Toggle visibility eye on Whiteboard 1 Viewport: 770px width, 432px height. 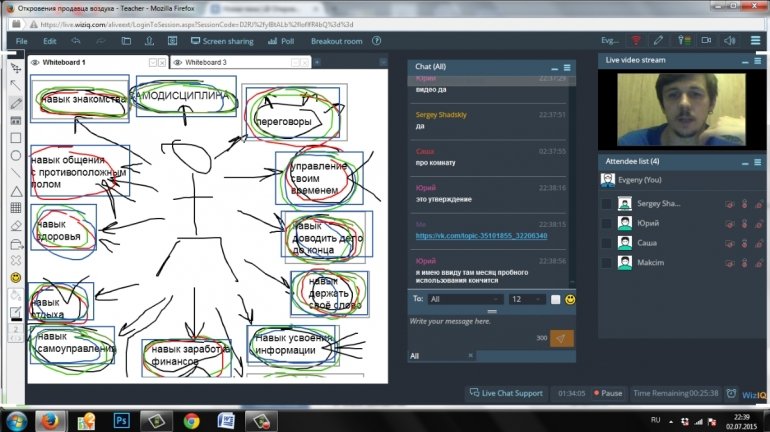click(x=35, y=62)
